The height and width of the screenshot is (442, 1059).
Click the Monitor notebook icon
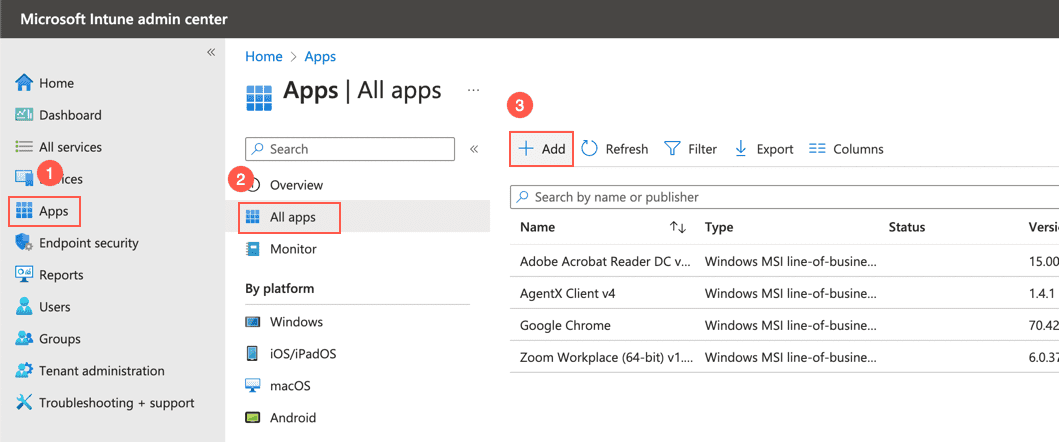pos(253,249)
